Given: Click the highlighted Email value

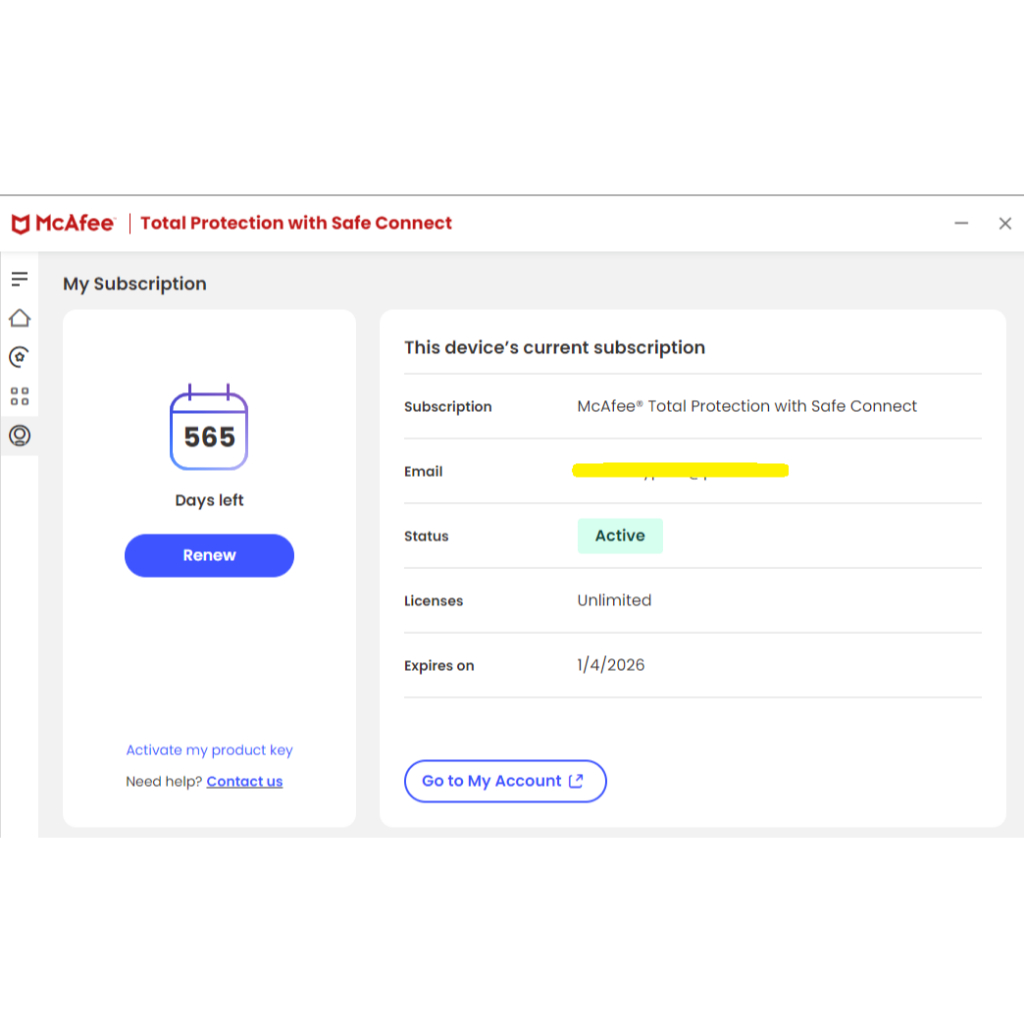Looking at the screenshot, I should pyautogui.click(x=680, y=470).
